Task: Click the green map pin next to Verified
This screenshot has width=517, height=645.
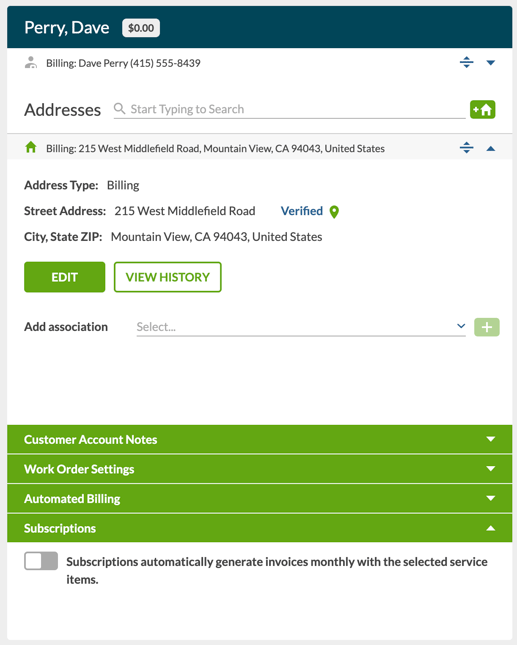Action: point(334,212)
